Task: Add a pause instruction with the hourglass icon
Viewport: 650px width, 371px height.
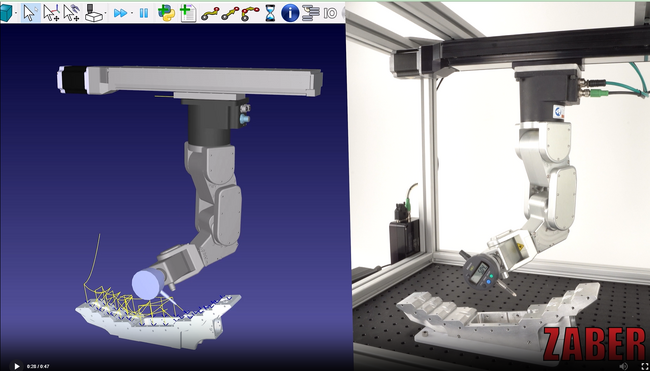Action: pos(270,13)
